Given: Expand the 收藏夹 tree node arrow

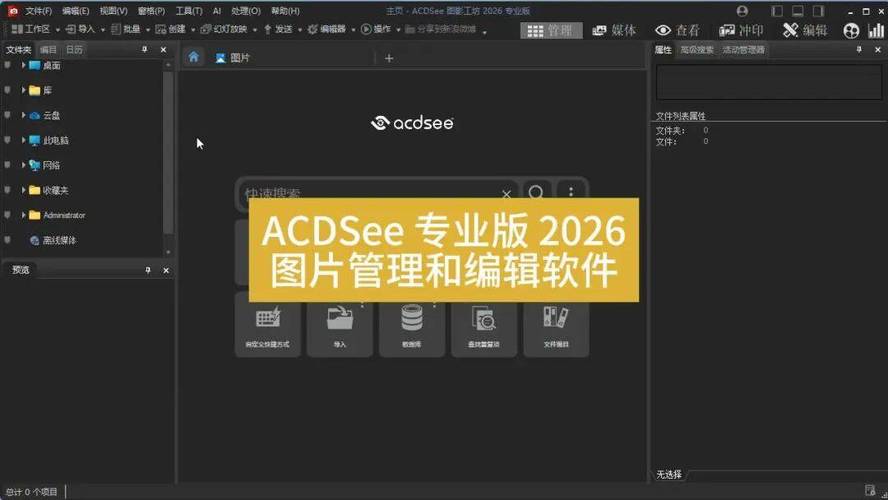Looking at the screenshot, I should 23,190.
